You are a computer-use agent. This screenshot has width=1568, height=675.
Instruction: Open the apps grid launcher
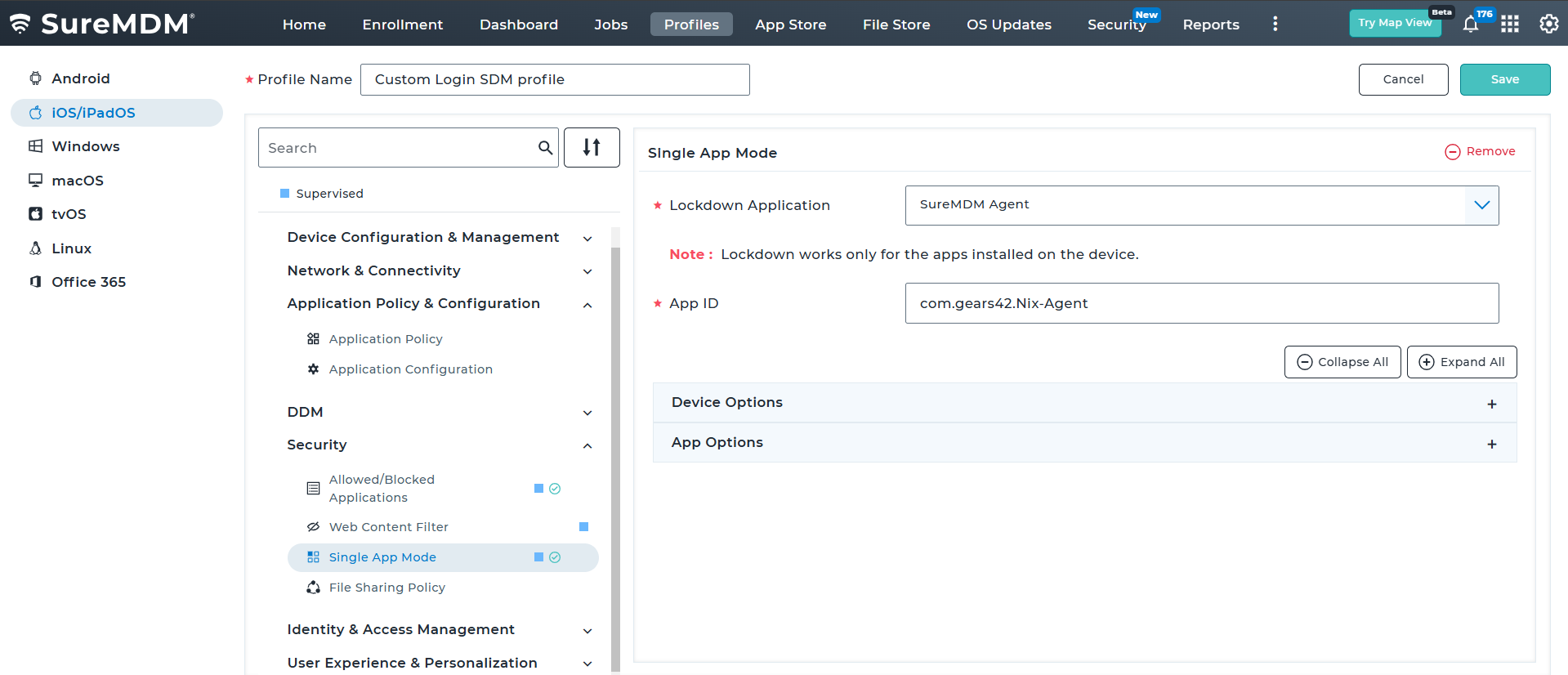click(1510, 25)
